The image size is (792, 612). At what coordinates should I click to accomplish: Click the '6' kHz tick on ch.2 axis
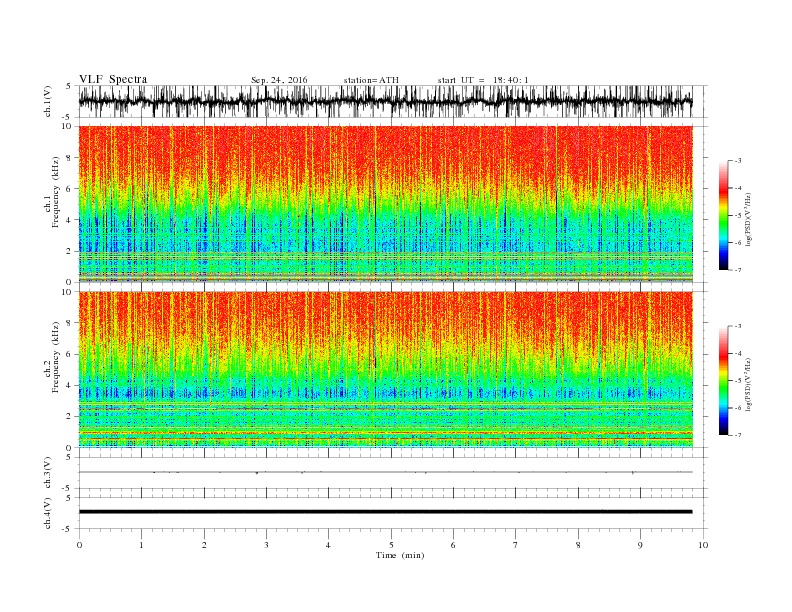(x=70, y=354)
